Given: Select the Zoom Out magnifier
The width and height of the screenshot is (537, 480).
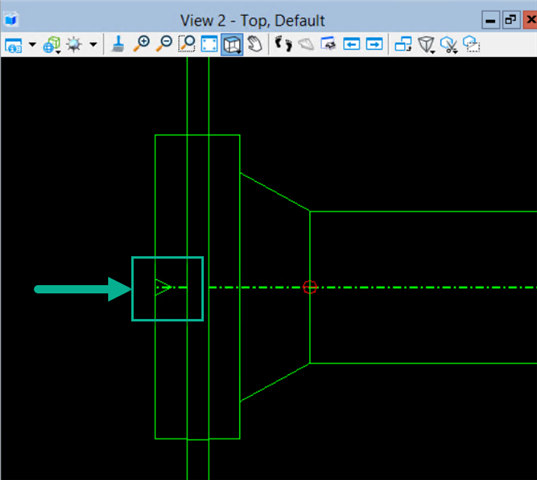Looking at the screenshot, I should [164, 44].
